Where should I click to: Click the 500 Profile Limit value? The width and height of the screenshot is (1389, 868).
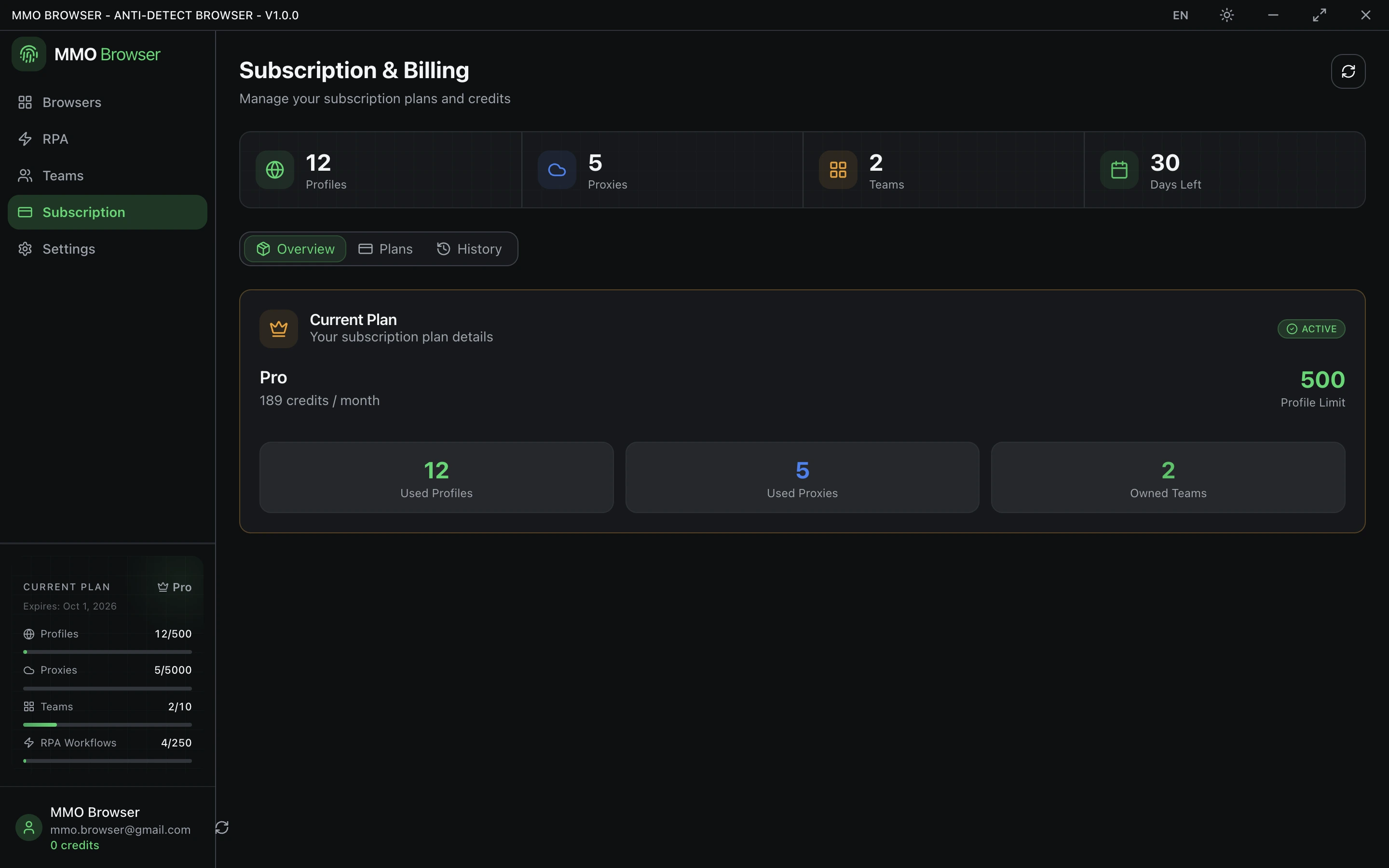(1322, 380)
